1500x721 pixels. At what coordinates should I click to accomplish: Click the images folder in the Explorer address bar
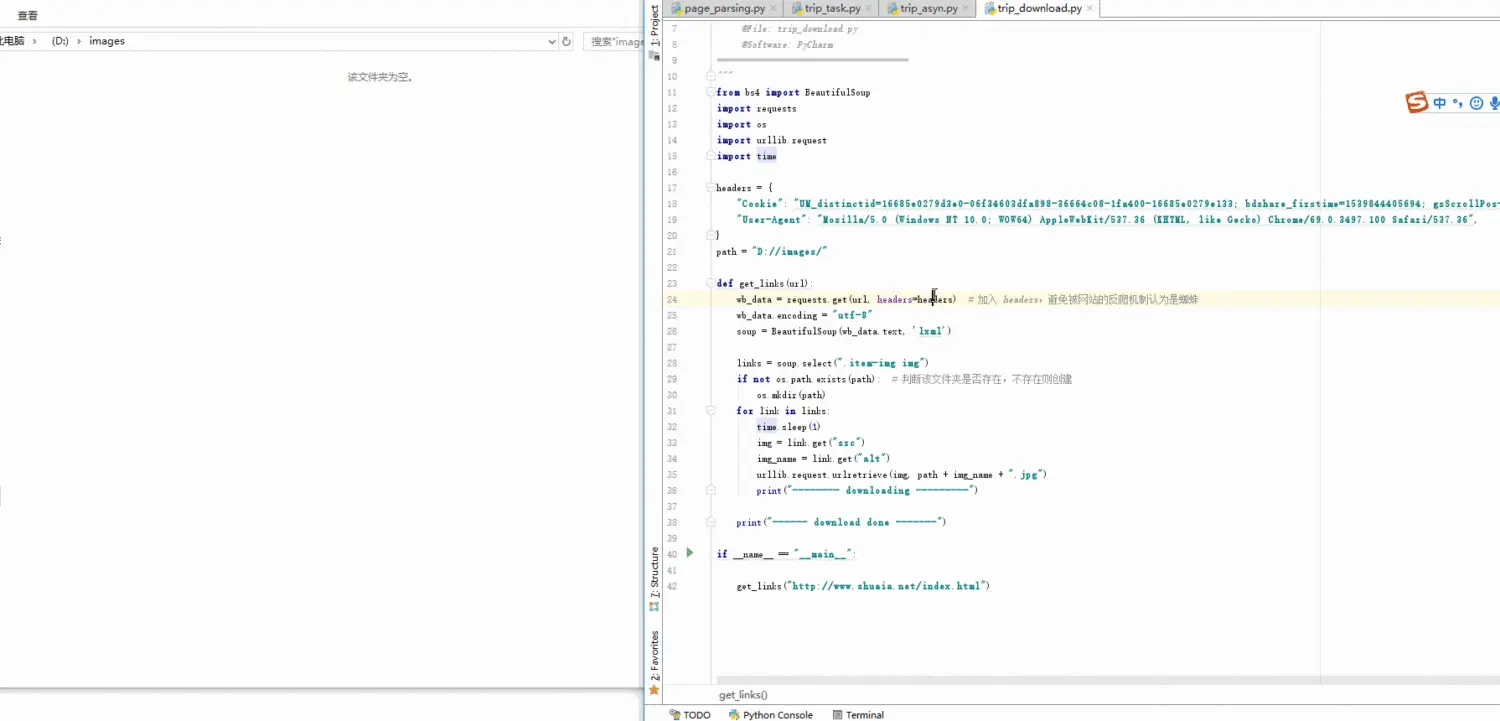(107, 41)
